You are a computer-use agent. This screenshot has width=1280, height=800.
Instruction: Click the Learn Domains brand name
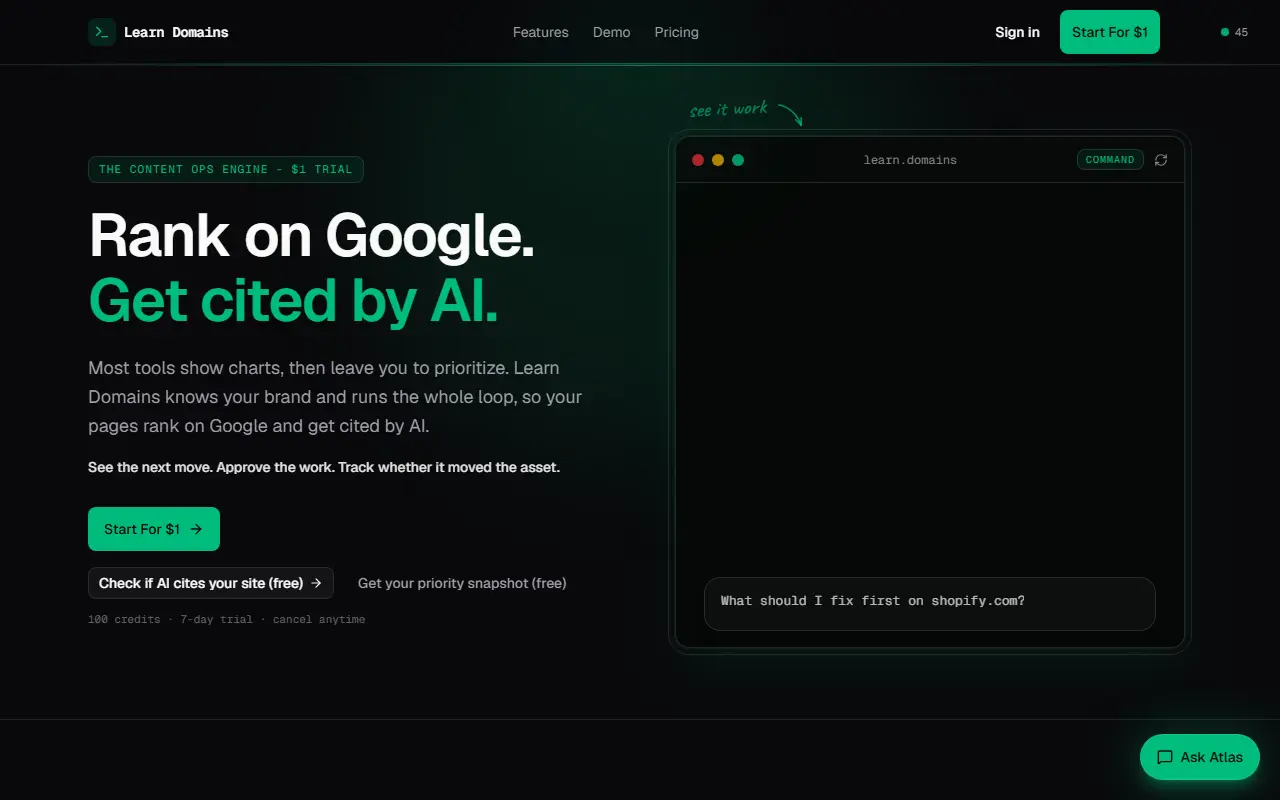tap(176, 32)
